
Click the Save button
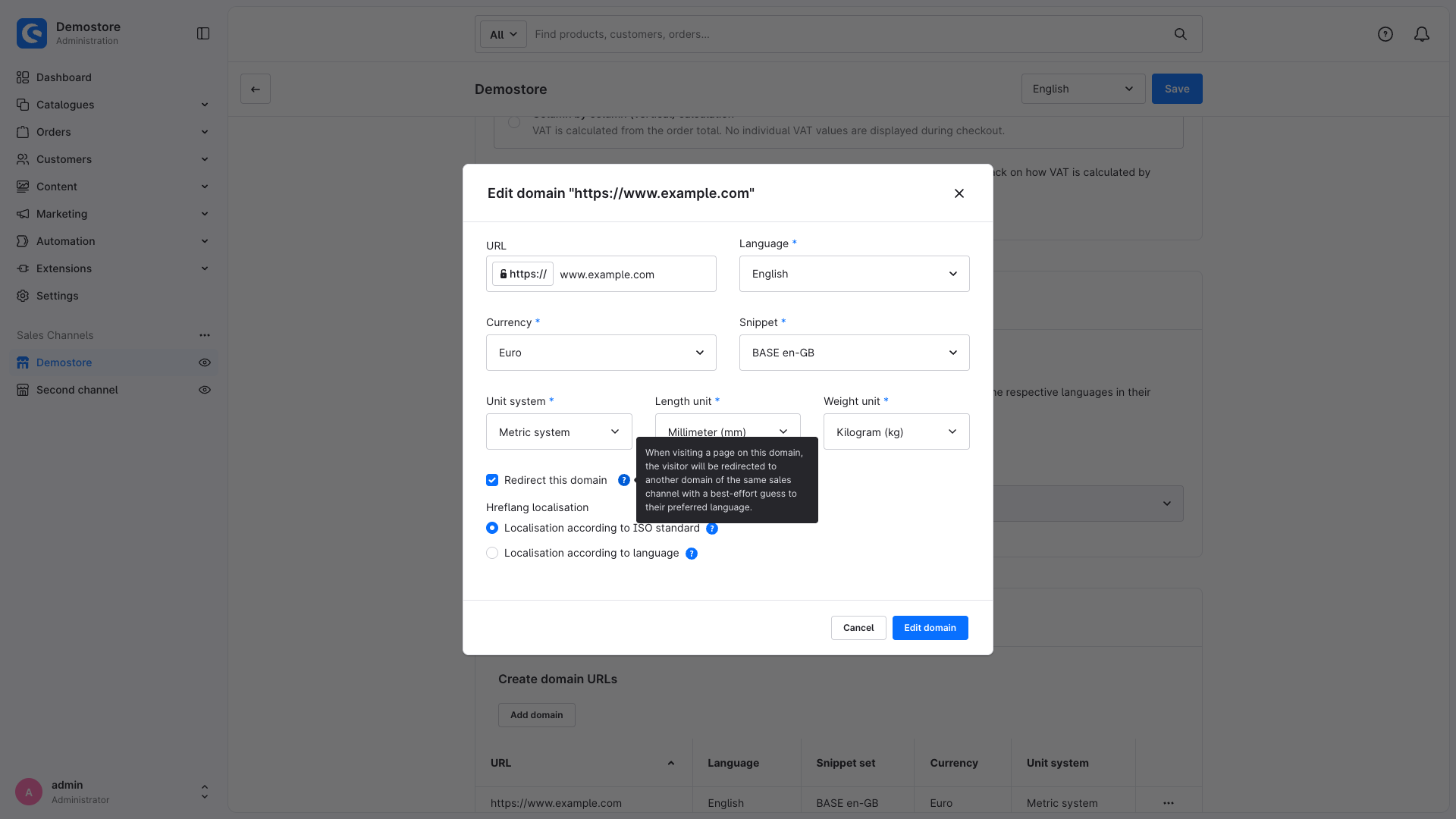[1177, 89]
